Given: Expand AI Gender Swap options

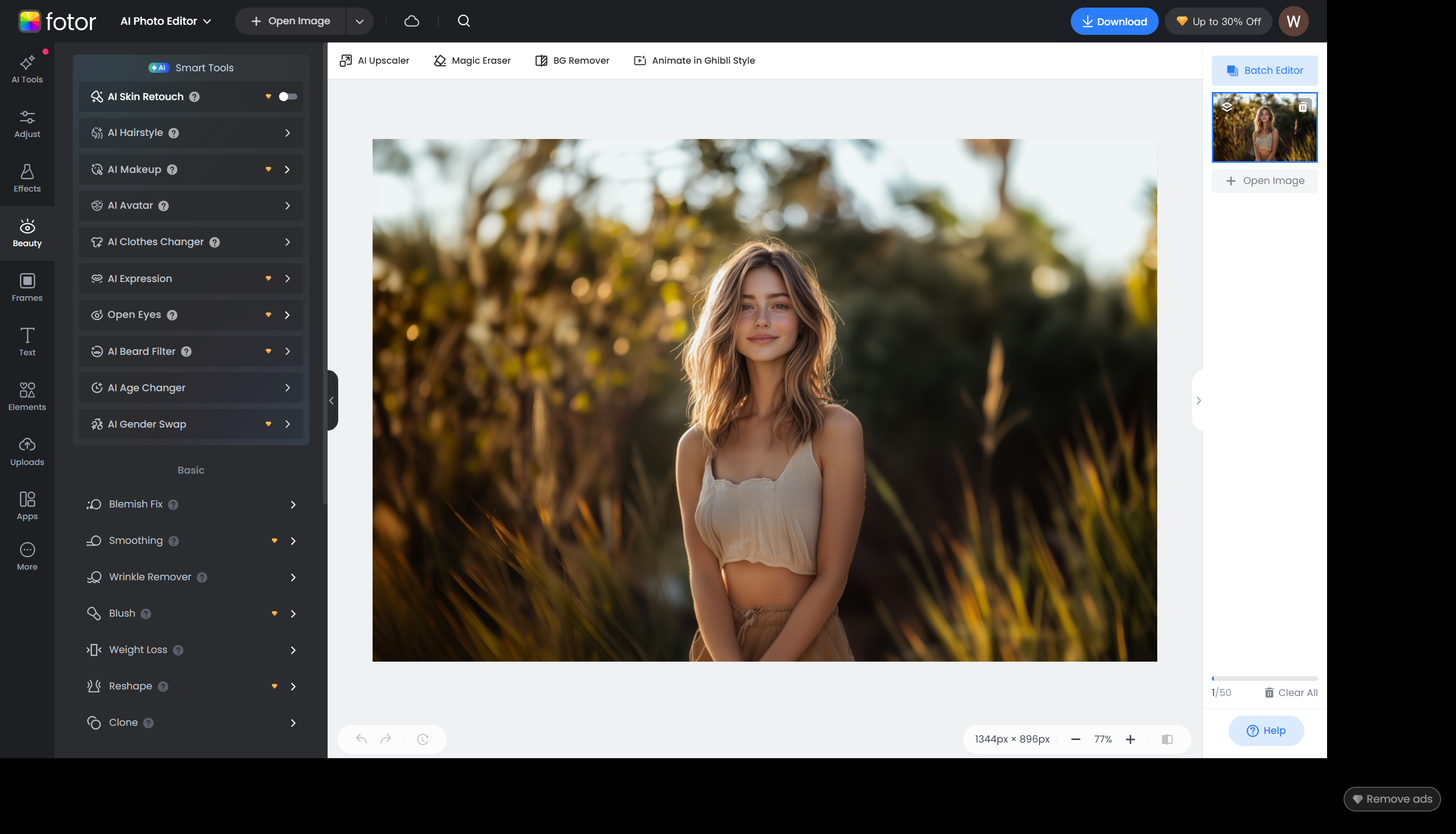Looking at the screenshot, I should click(288, 424).
